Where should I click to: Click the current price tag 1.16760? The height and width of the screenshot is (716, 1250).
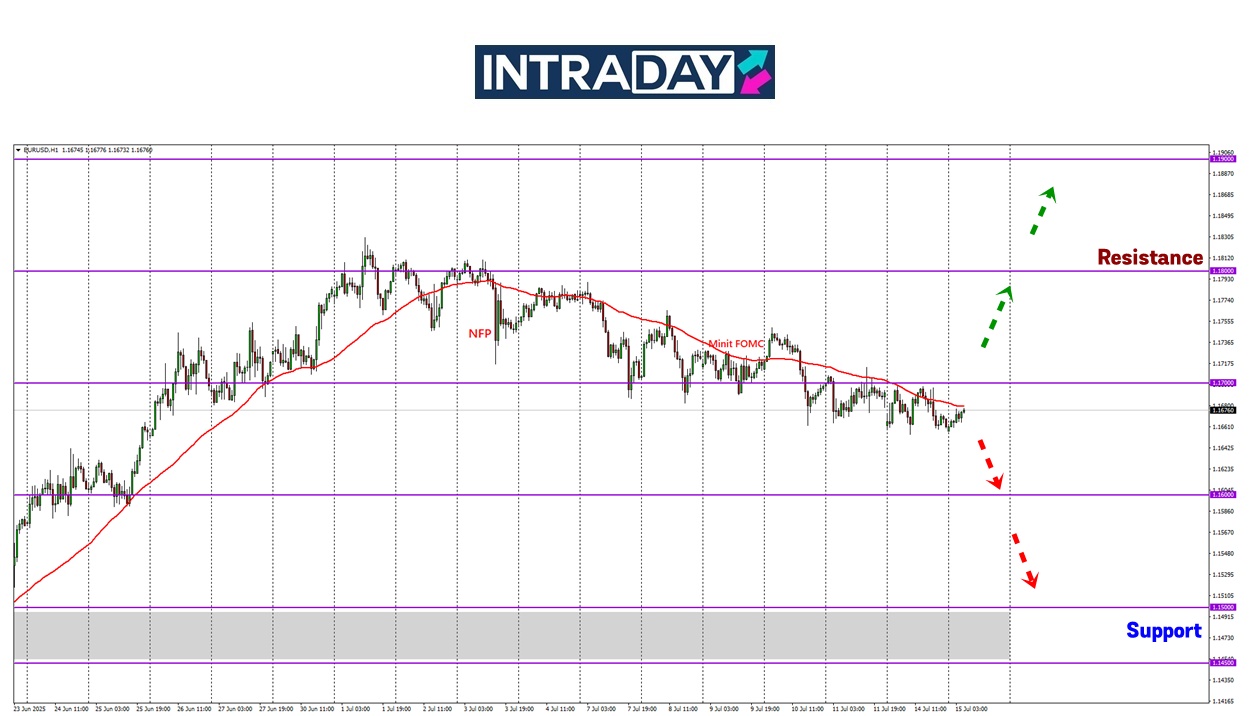click(1223, 410)
